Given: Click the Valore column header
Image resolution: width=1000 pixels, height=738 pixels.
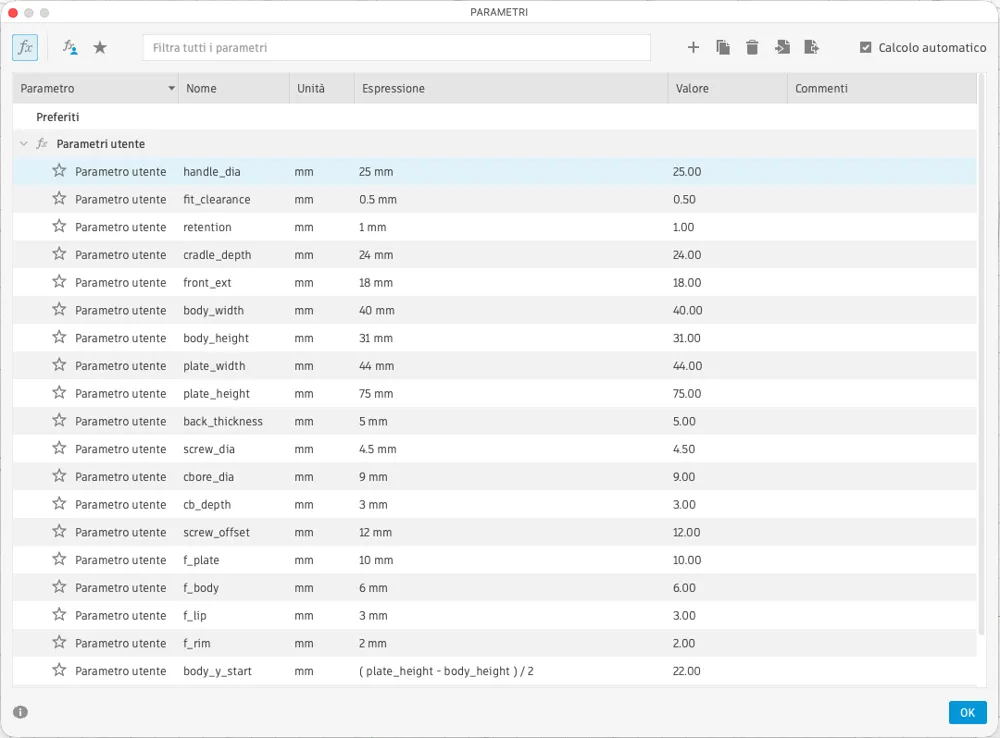Looking at the screenshot, I should [x=728, y=88].
